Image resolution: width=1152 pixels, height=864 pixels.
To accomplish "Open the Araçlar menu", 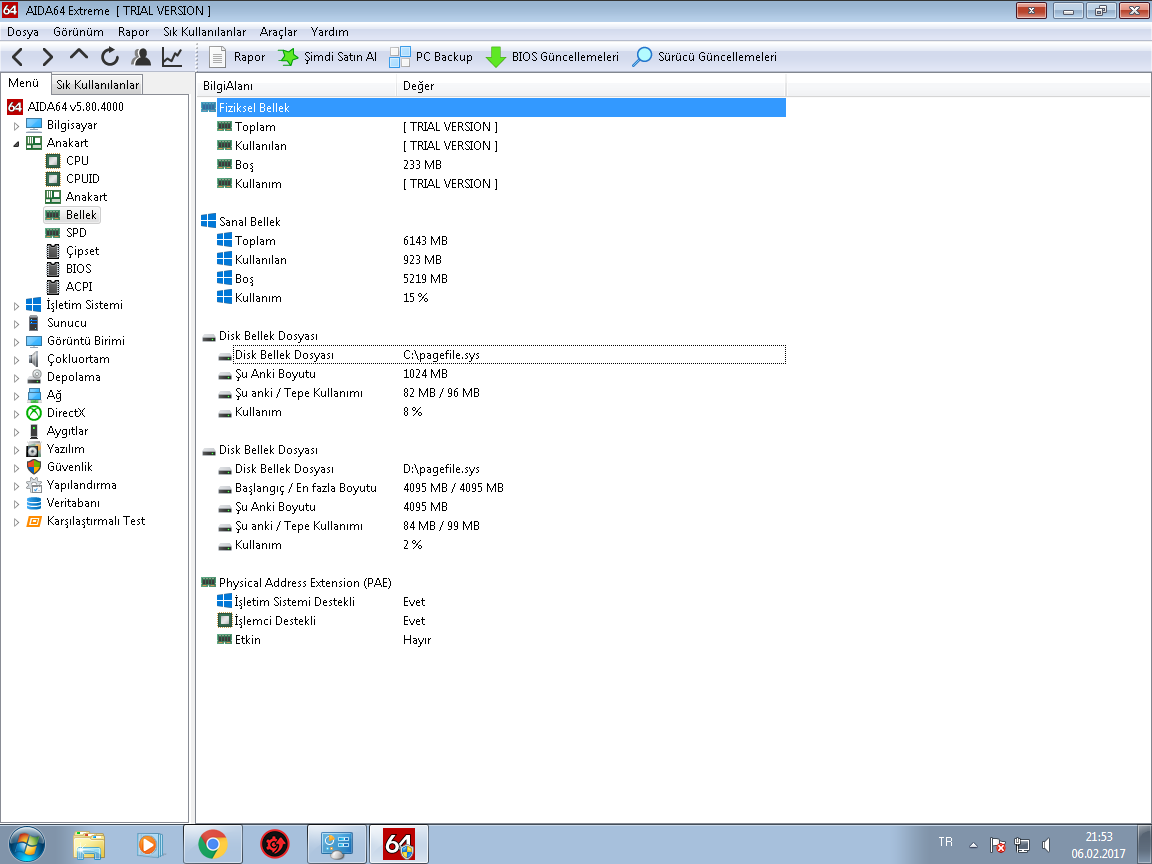I will (278, 32).
